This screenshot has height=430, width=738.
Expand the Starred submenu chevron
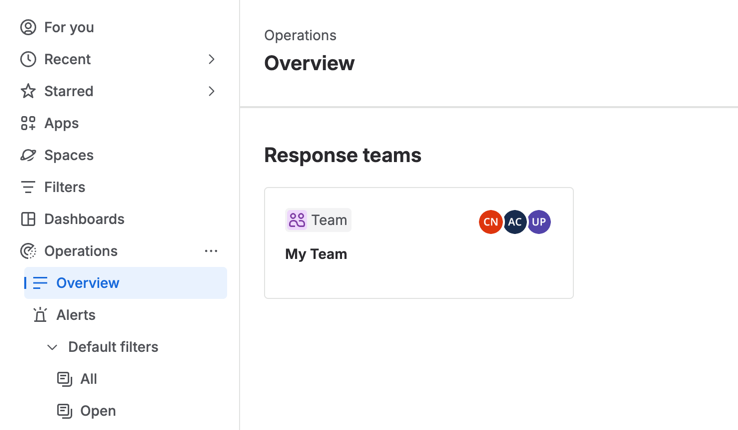(x=211, y=91)
